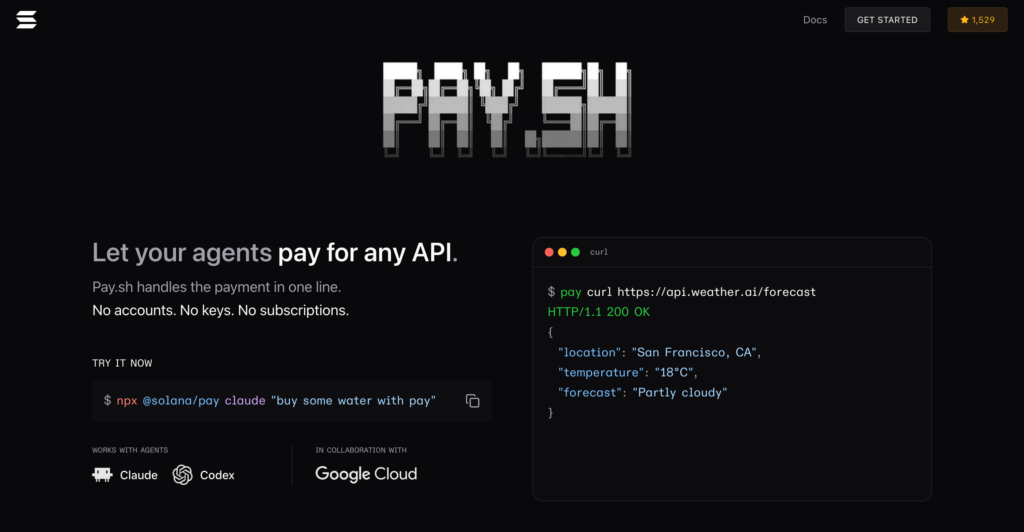Click the HTTP/1.1 200 OK line
Screen dimensions: 1024x532
599,312
